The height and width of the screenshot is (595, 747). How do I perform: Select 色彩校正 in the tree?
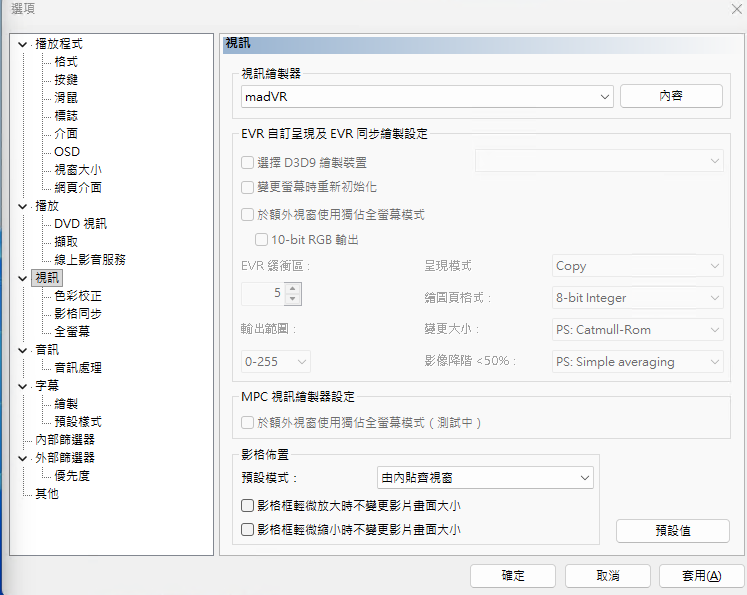[78, 296]
